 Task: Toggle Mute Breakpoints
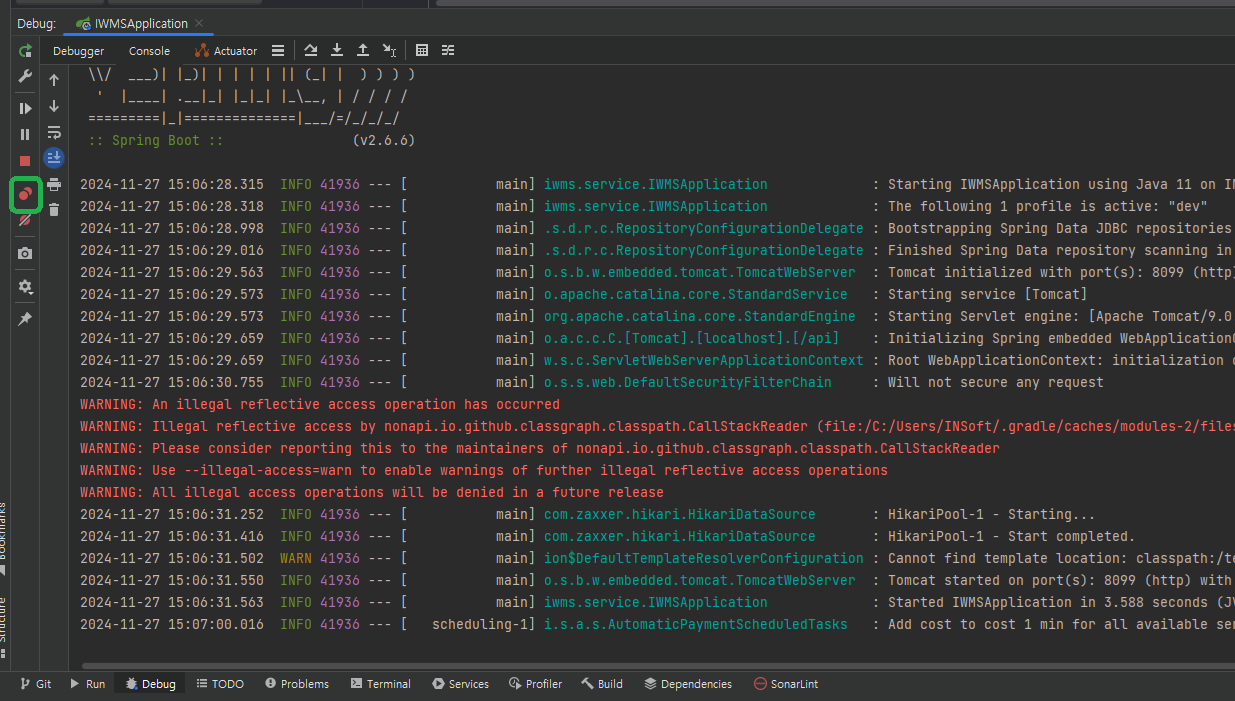tap(25, 220)
